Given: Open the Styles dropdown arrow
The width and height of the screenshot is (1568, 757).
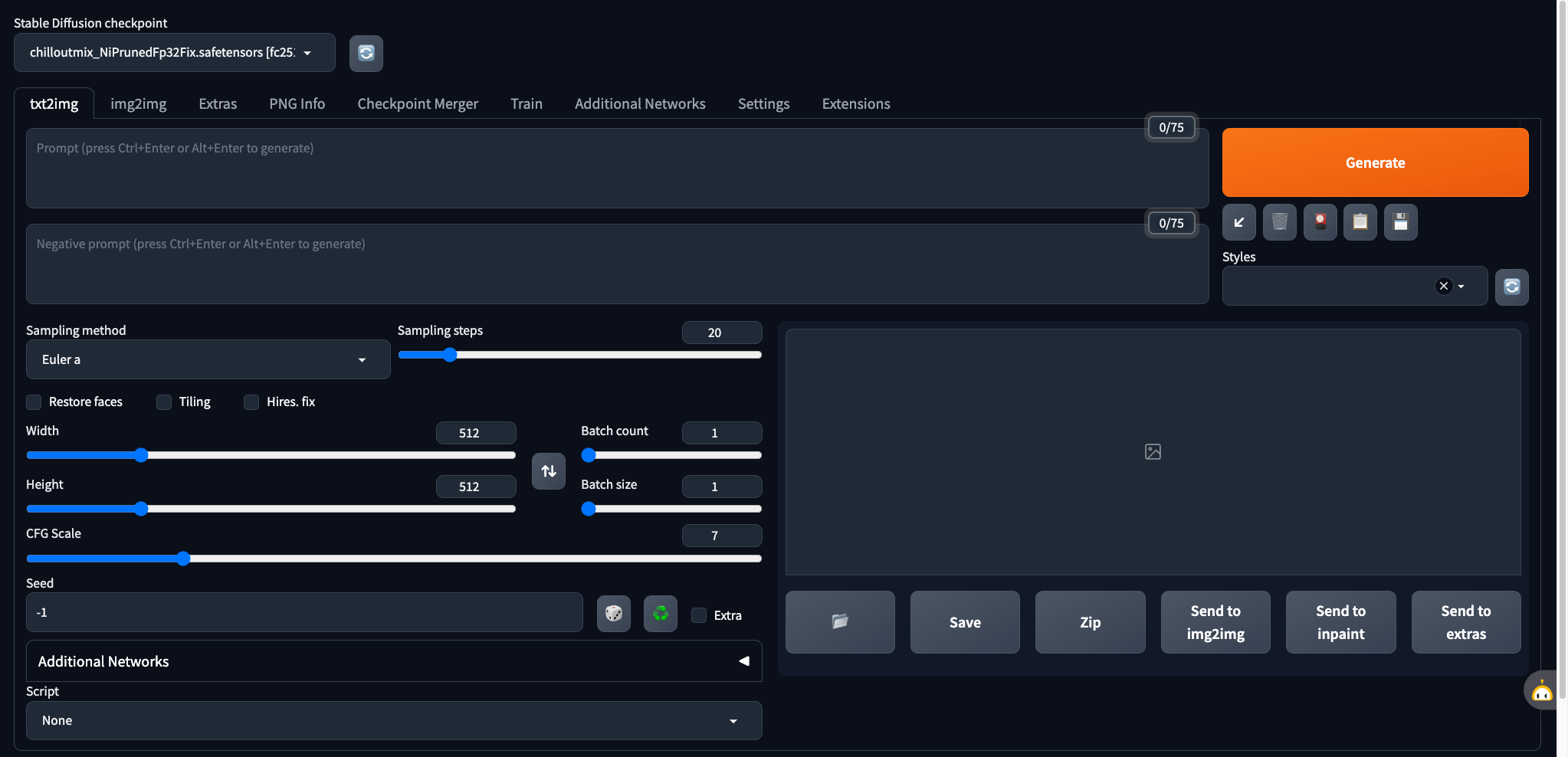Looking at the screenshot, I should coord(1461,287).
